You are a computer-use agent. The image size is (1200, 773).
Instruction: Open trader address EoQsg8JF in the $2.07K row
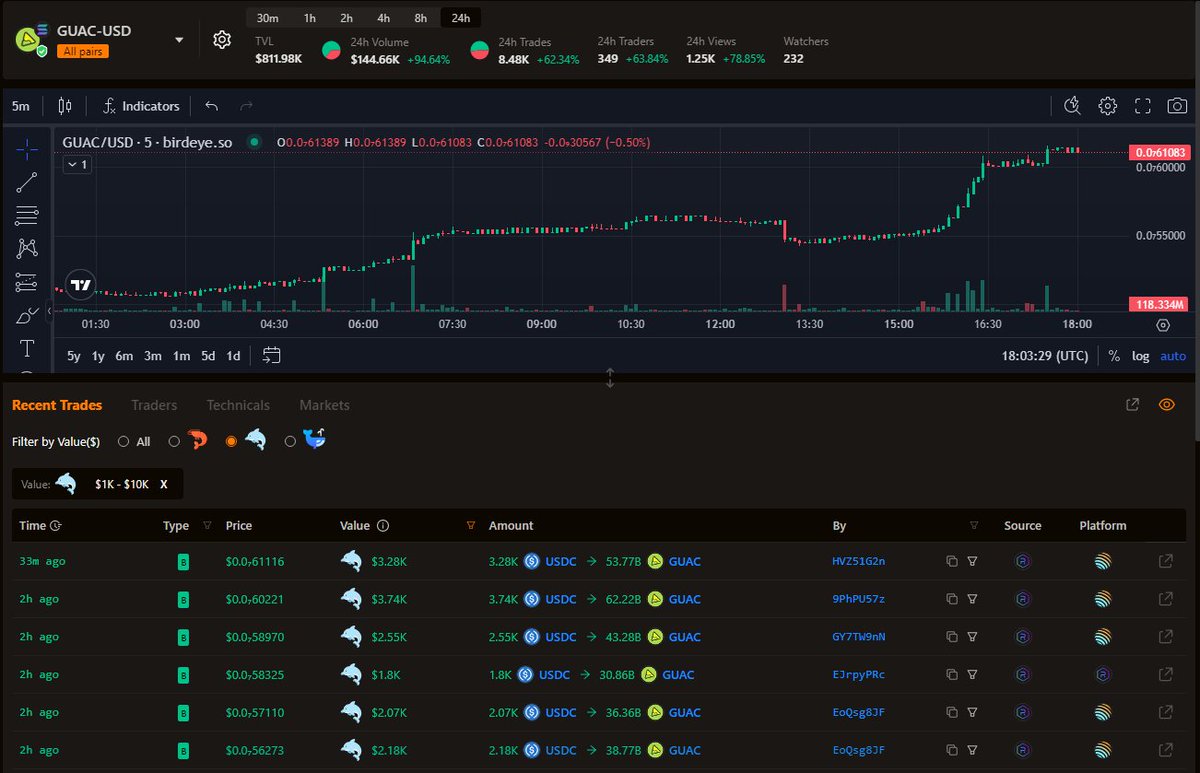tap(858, 712)
